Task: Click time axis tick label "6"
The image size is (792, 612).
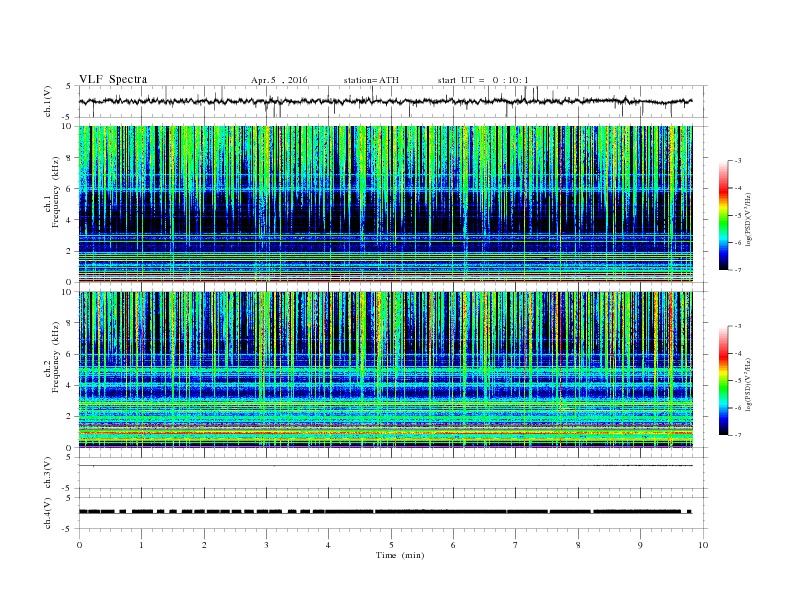Action: 453,545
